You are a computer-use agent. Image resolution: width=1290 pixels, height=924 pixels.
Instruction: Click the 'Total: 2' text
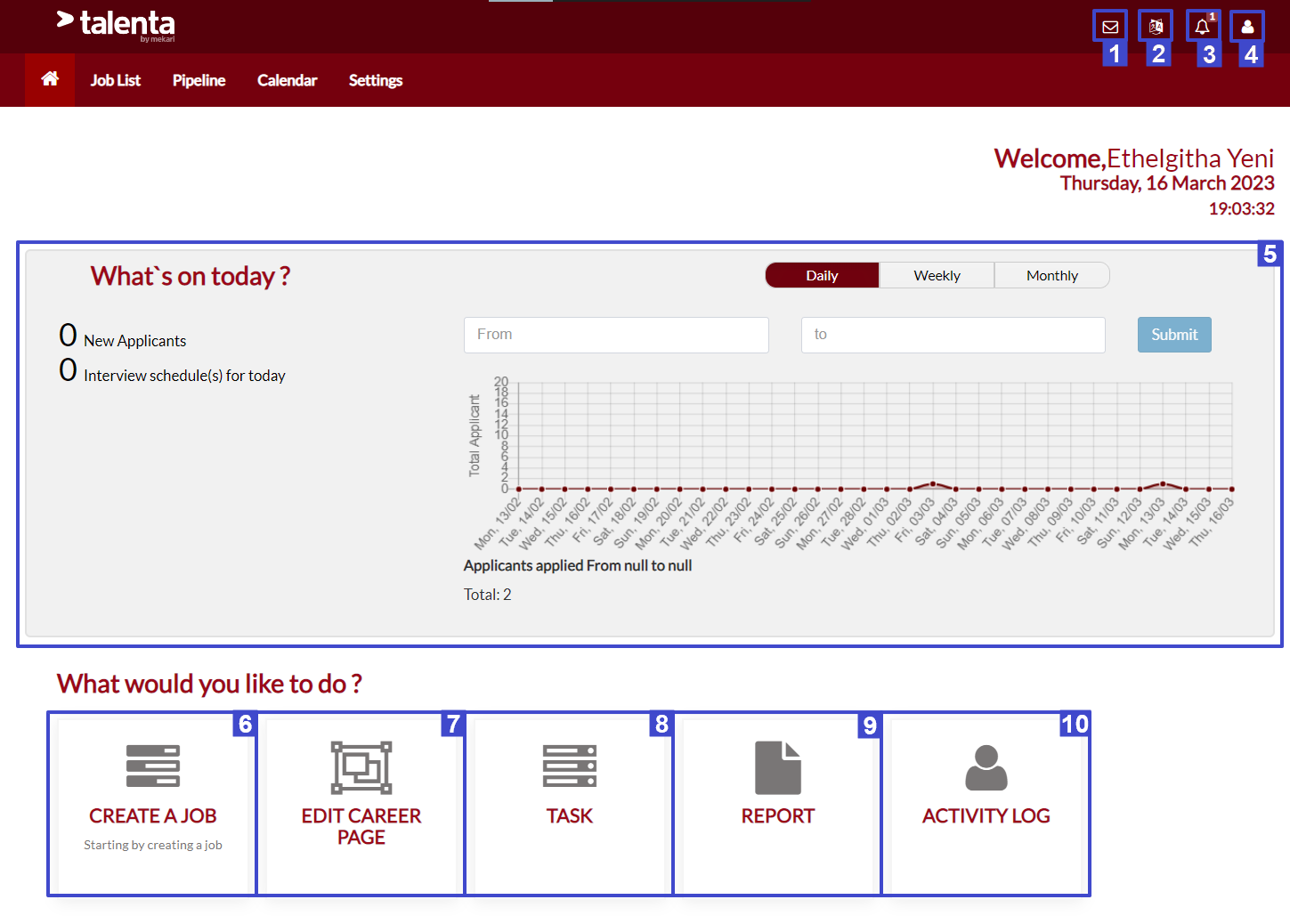488,595
